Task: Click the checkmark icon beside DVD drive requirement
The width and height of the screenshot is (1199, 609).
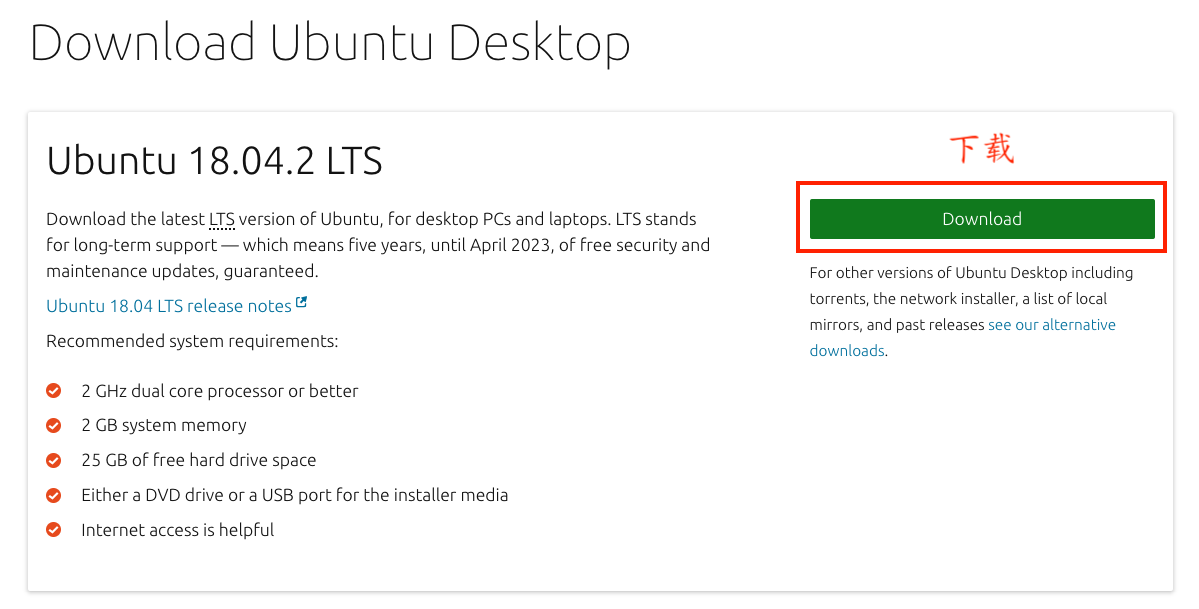Action: (x=54, y=496)
